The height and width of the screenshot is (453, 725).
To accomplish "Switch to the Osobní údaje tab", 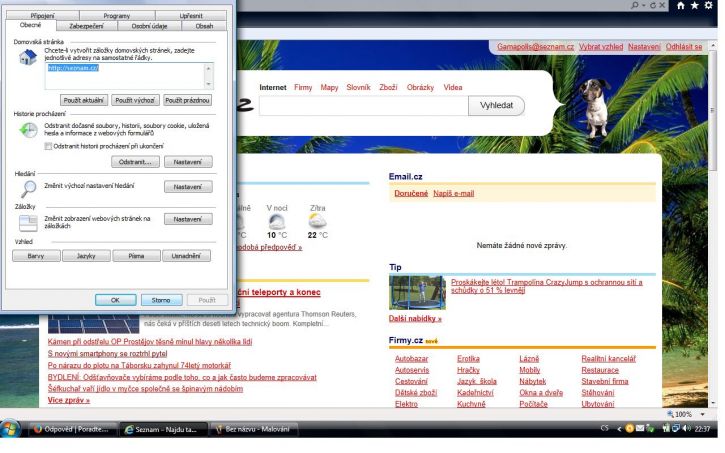I will pyautogui.click(x=149, y=26).
